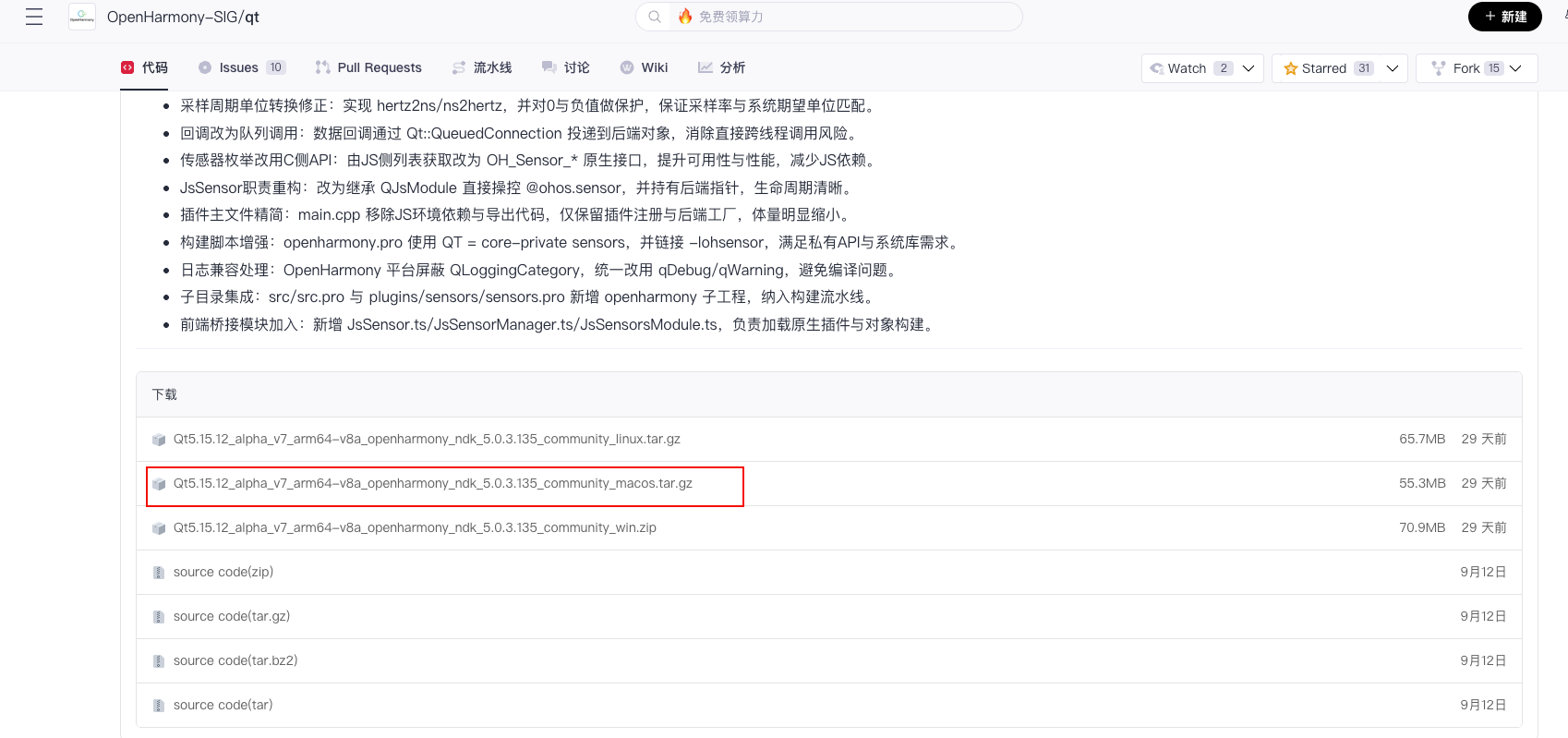Click 9月12日 on source code(zip) row
Image resolution: width=1568 pixels, height=738 pixels.
coord(1483,573)
